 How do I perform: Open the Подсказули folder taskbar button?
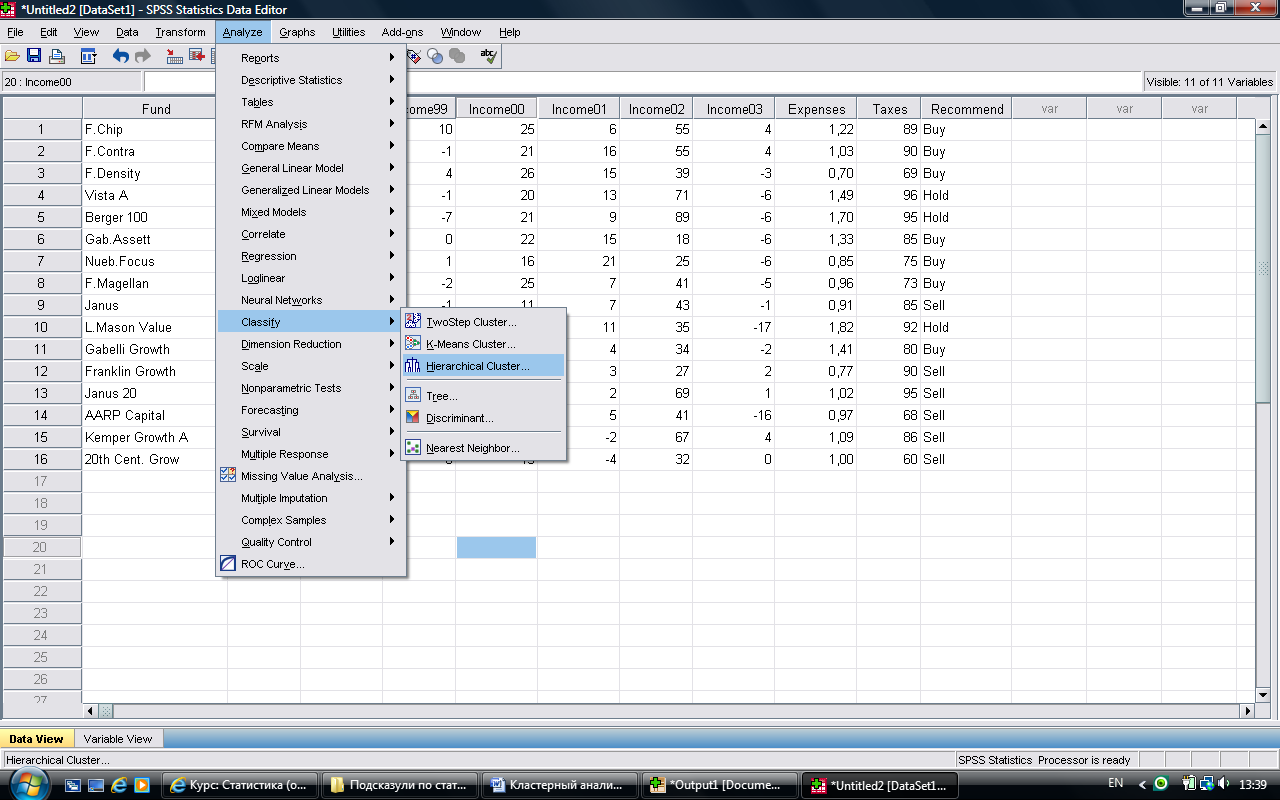coord(400,785)
